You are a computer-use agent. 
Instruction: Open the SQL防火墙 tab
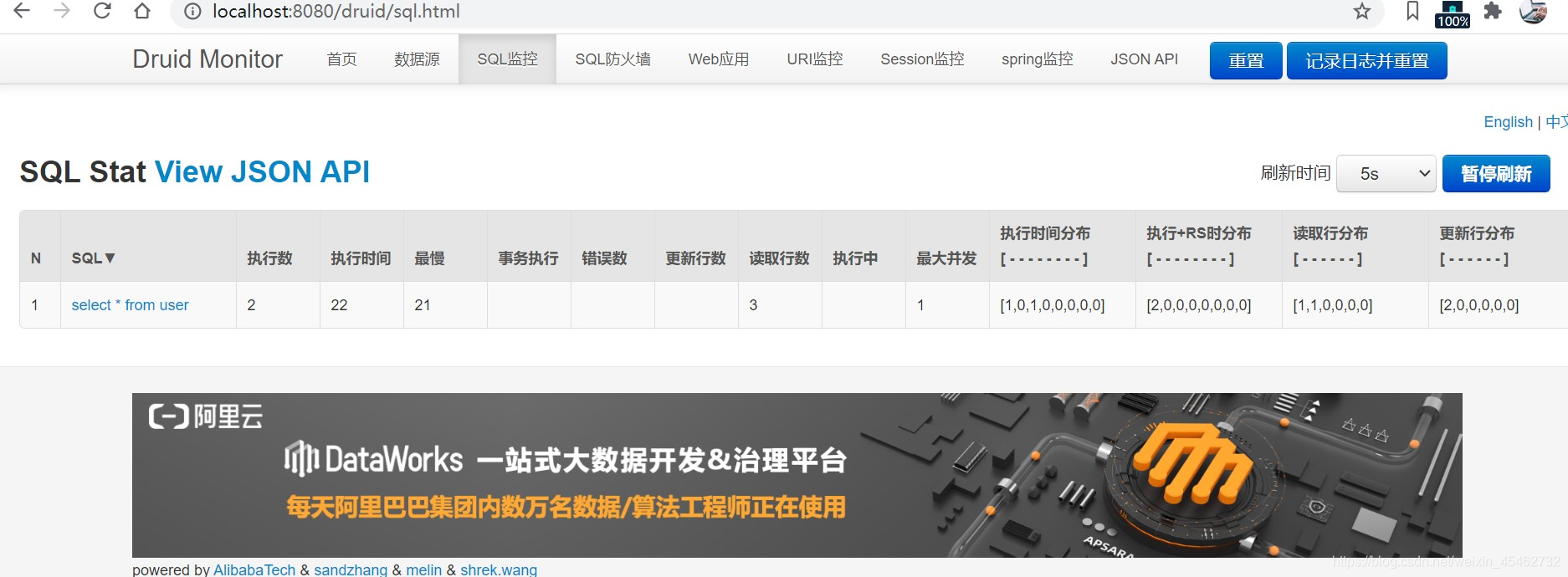(612, 59)
